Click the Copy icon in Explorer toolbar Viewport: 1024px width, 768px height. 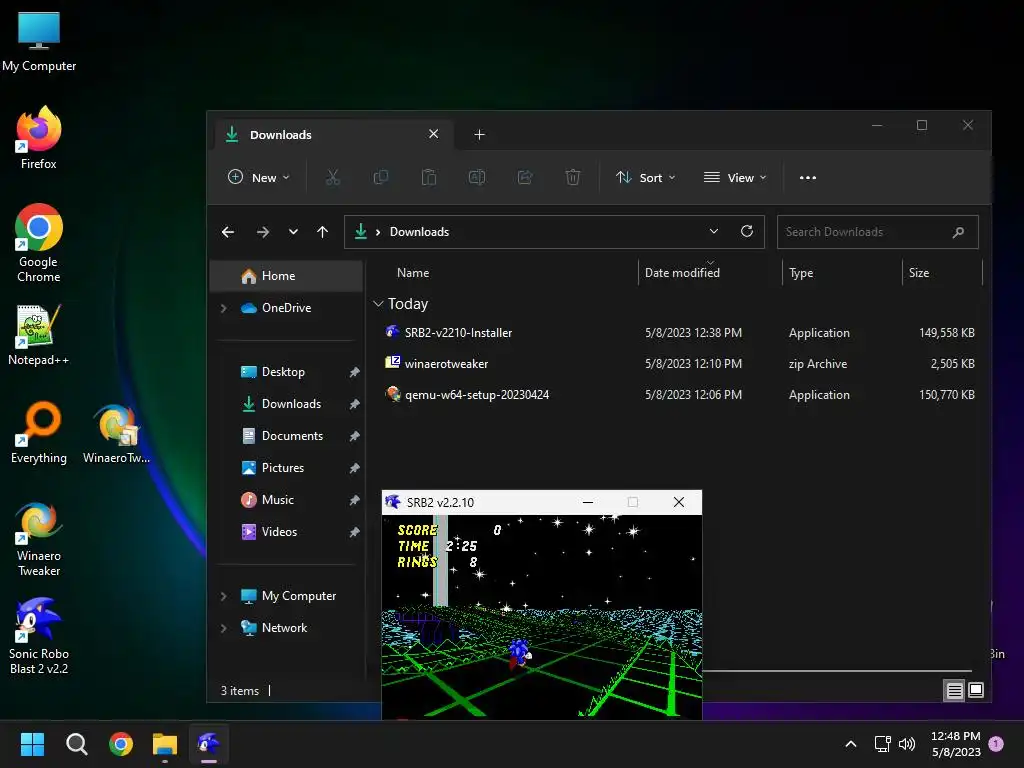(380, 177)
